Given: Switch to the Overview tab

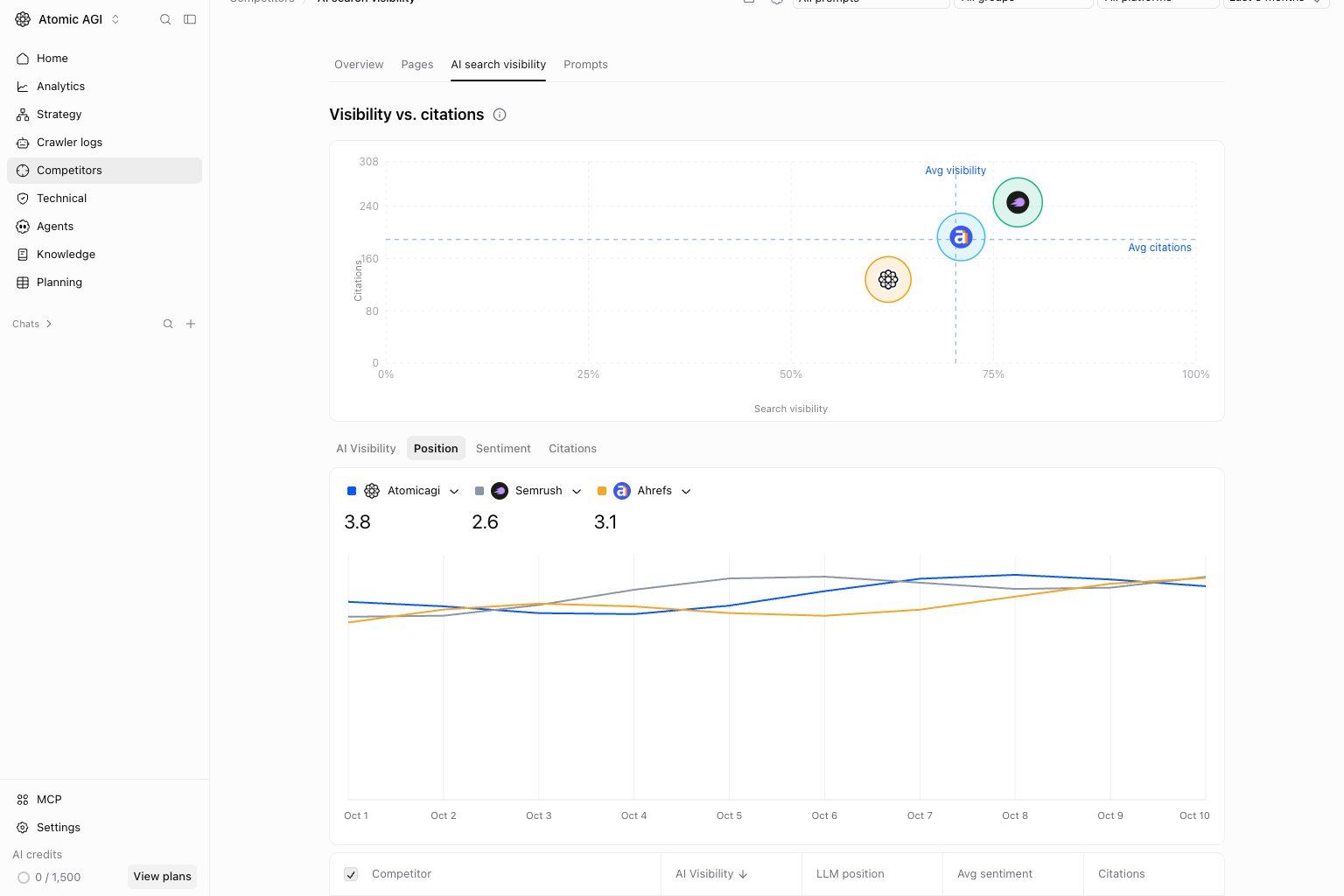Looking at the screenshot, I should point(359,65).
